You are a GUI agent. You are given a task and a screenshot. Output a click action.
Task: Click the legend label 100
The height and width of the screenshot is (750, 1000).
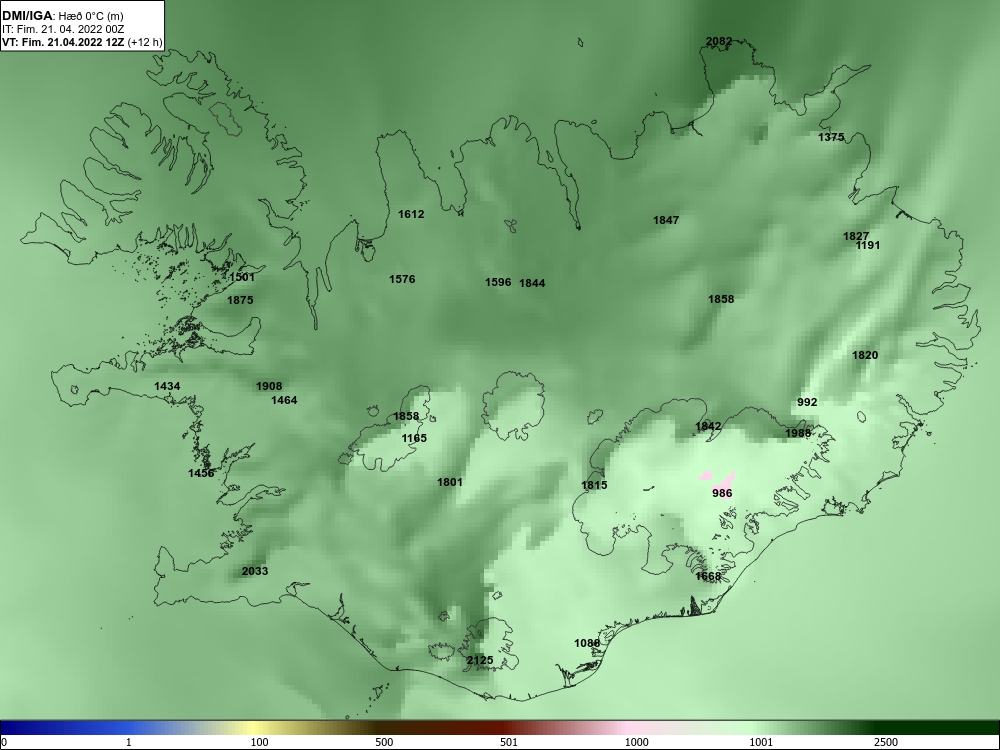pyautogui.click(x=260, y=742)
